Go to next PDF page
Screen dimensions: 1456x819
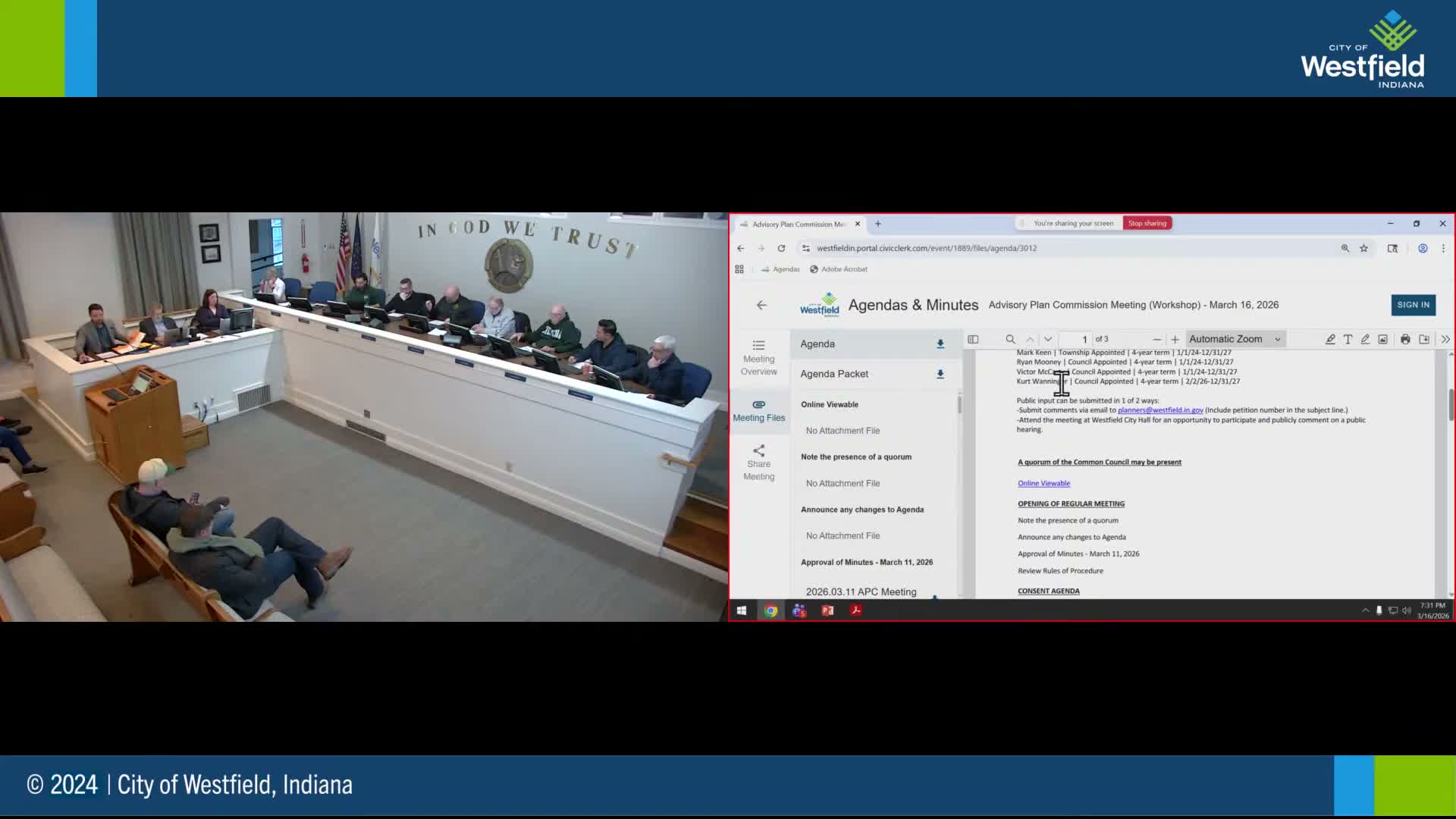1048,339
